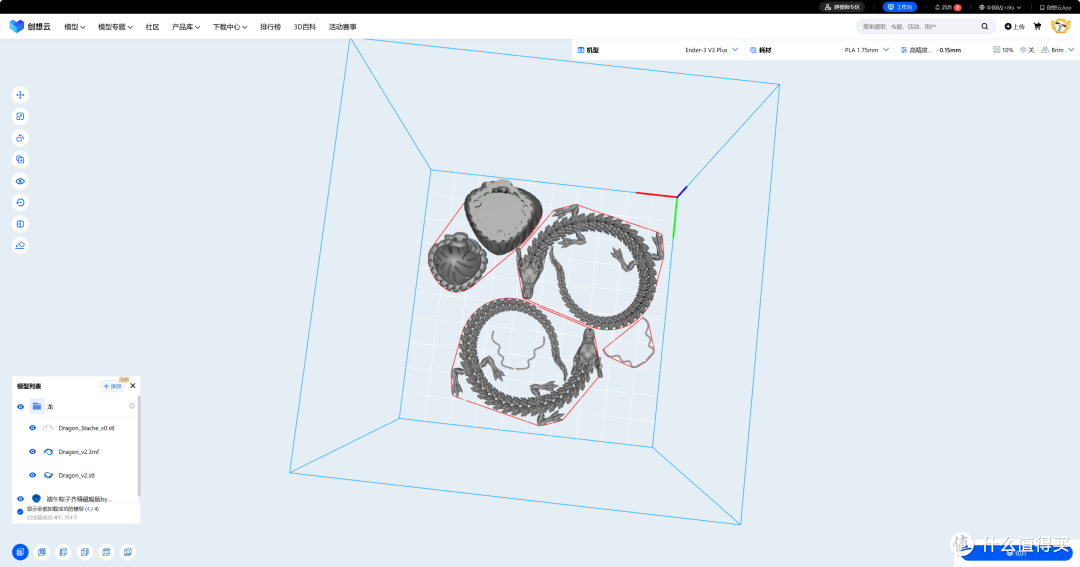Screen dimensions: 1080x567
Task: Select the sixth view cube button
Action: click(127, 552)
